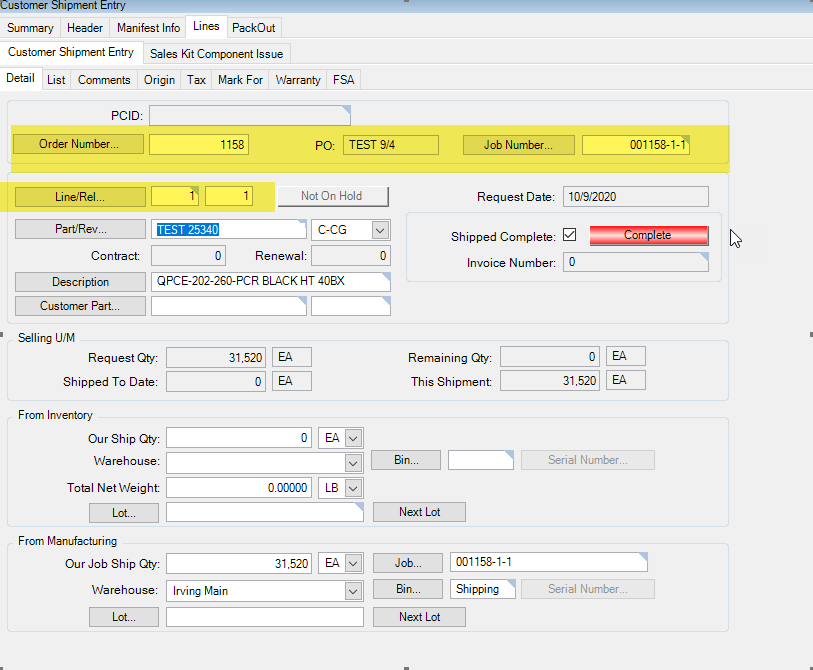Click the From Inventory Lot field
Screen dimensions: 813x670
[x=265, y=512]
